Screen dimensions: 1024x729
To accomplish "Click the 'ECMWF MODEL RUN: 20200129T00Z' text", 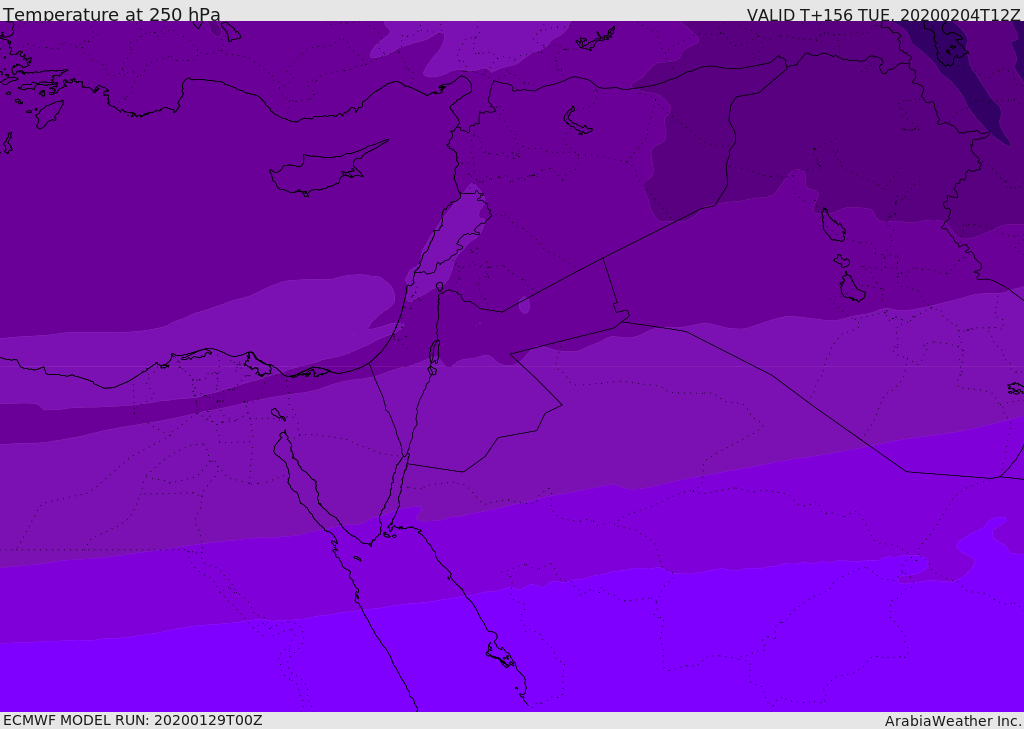I will [133, 720].
